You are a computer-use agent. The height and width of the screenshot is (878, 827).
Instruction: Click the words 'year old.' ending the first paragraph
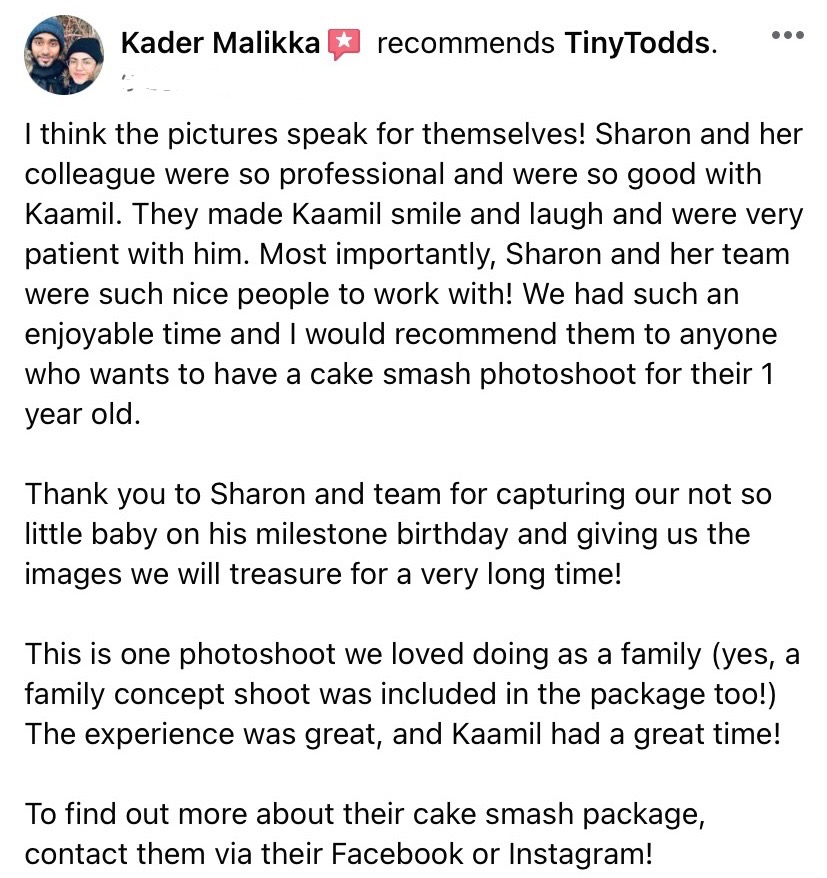(x=82, y=414)
